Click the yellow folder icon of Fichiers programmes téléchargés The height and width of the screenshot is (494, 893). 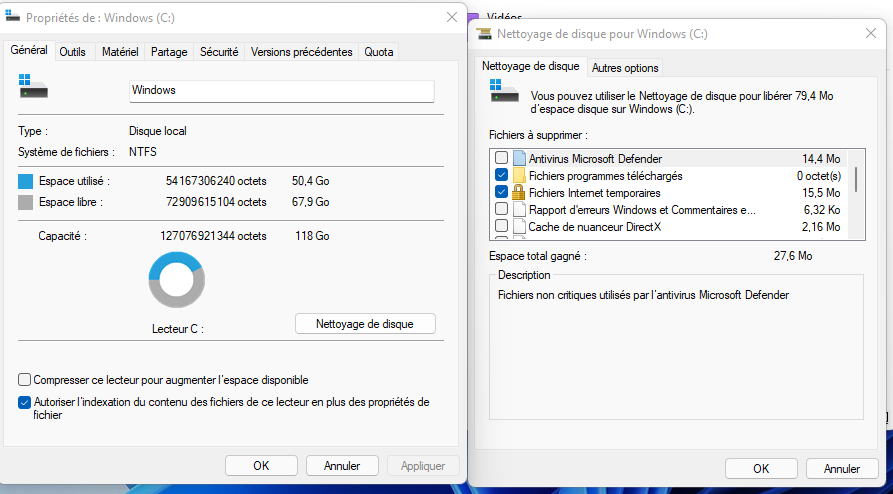click(x=519, y=175)
